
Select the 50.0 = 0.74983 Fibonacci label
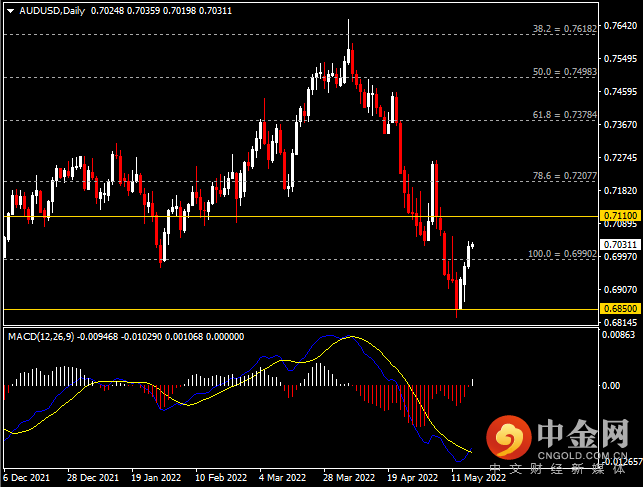point(564,72)
